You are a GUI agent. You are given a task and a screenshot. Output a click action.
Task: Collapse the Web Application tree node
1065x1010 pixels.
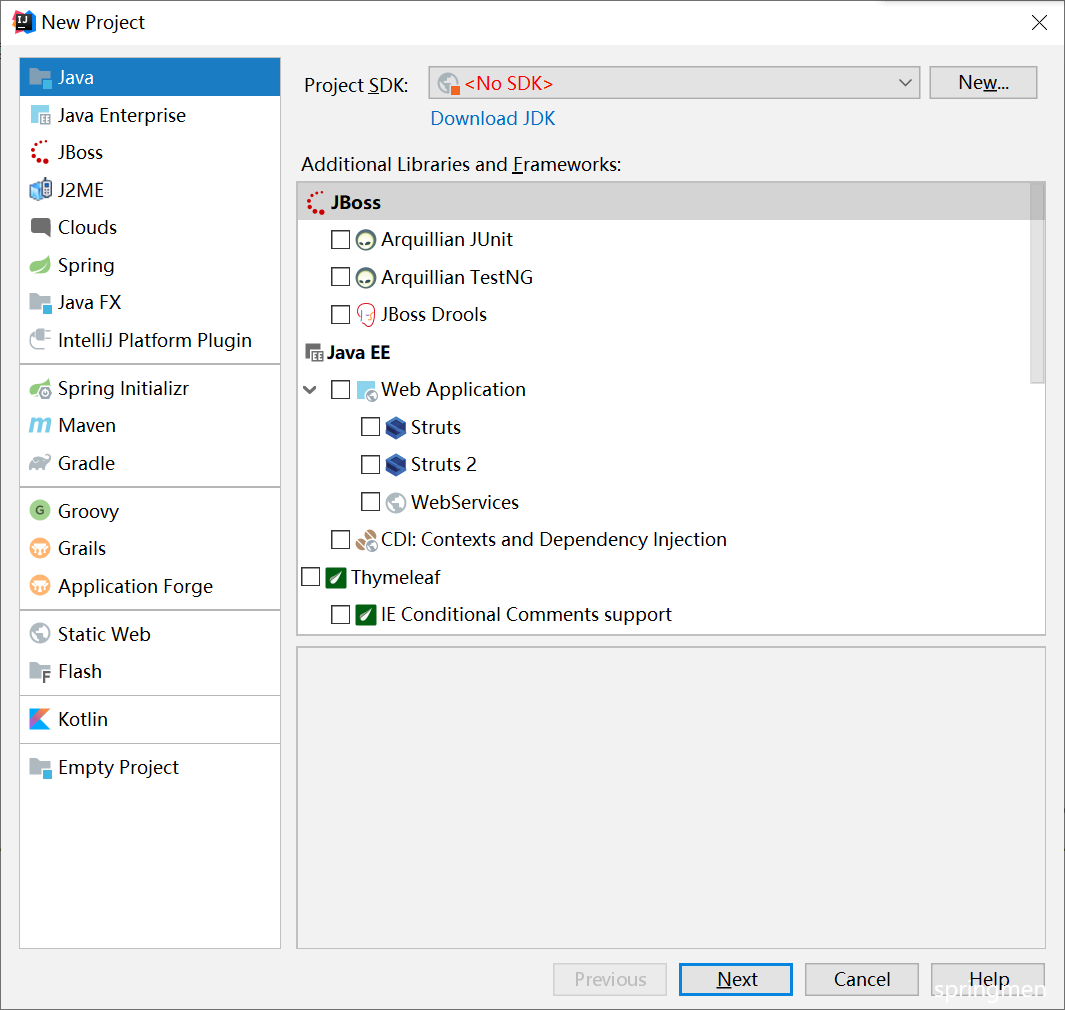pyautogui.click(x=310, y=390)
